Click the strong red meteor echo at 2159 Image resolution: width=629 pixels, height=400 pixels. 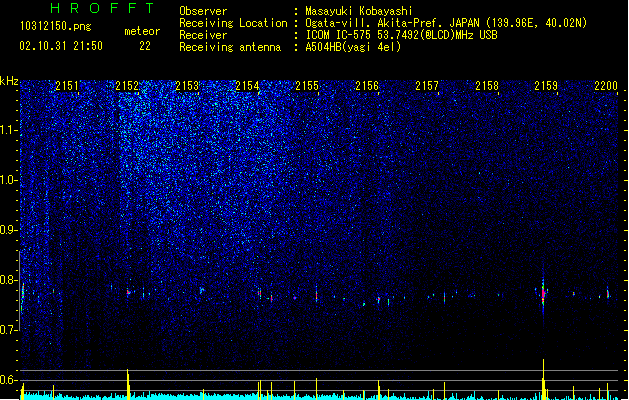coord(543,294)
